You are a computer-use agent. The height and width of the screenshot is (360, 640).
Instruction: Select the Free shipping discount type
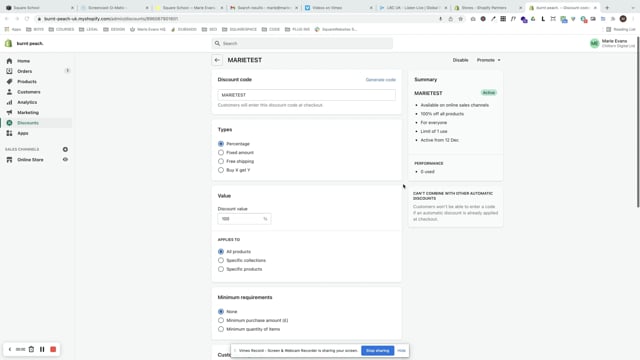click(x=221, y=161)
